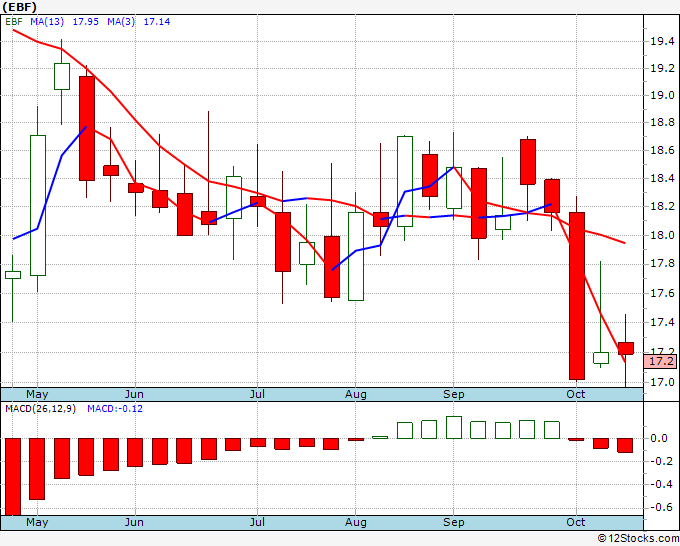Click May on the price chart axis
This screenshot has width=680, height=546.
[x=37, y=394]
